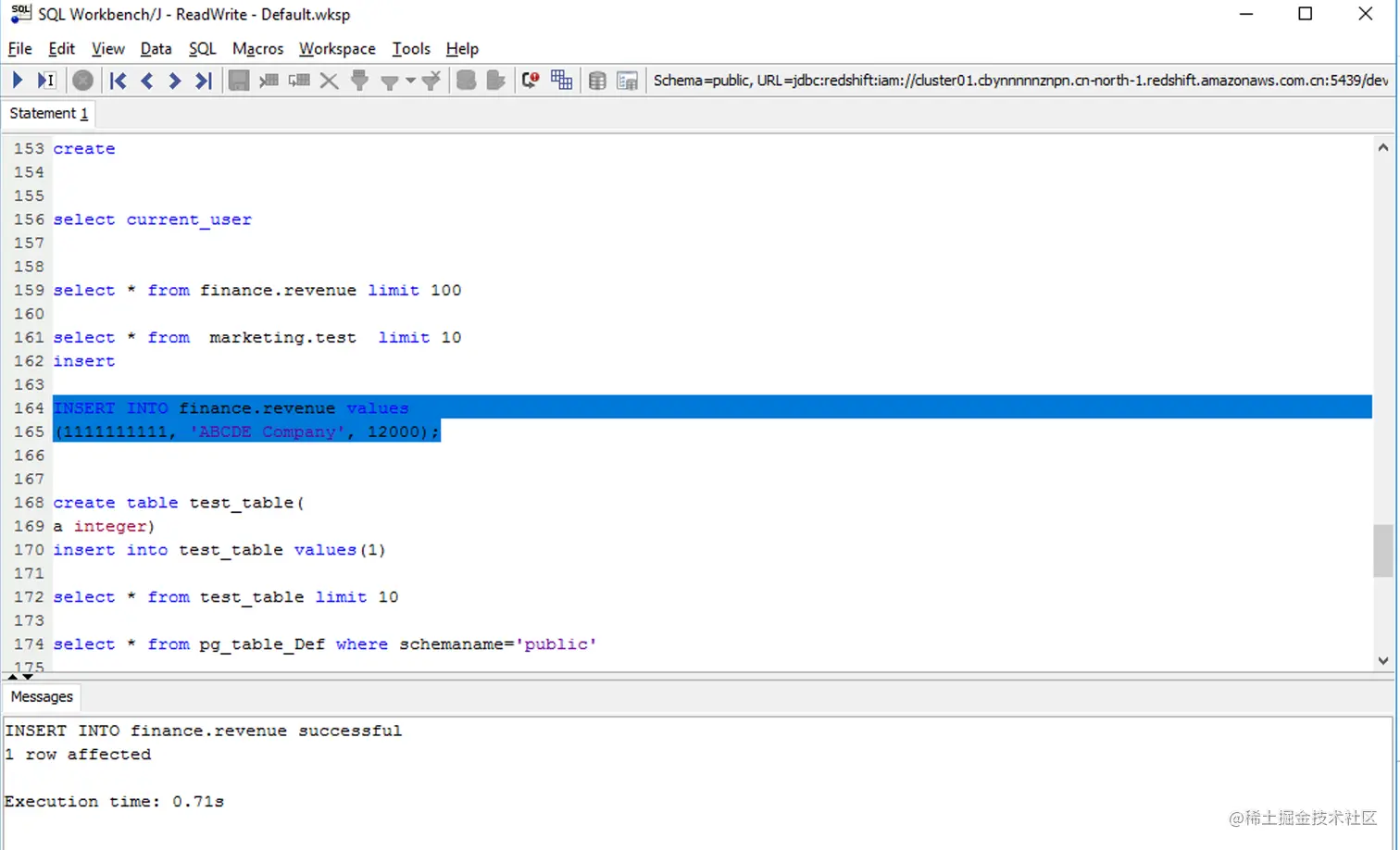Save changes to the database

[x=239, y=81]
